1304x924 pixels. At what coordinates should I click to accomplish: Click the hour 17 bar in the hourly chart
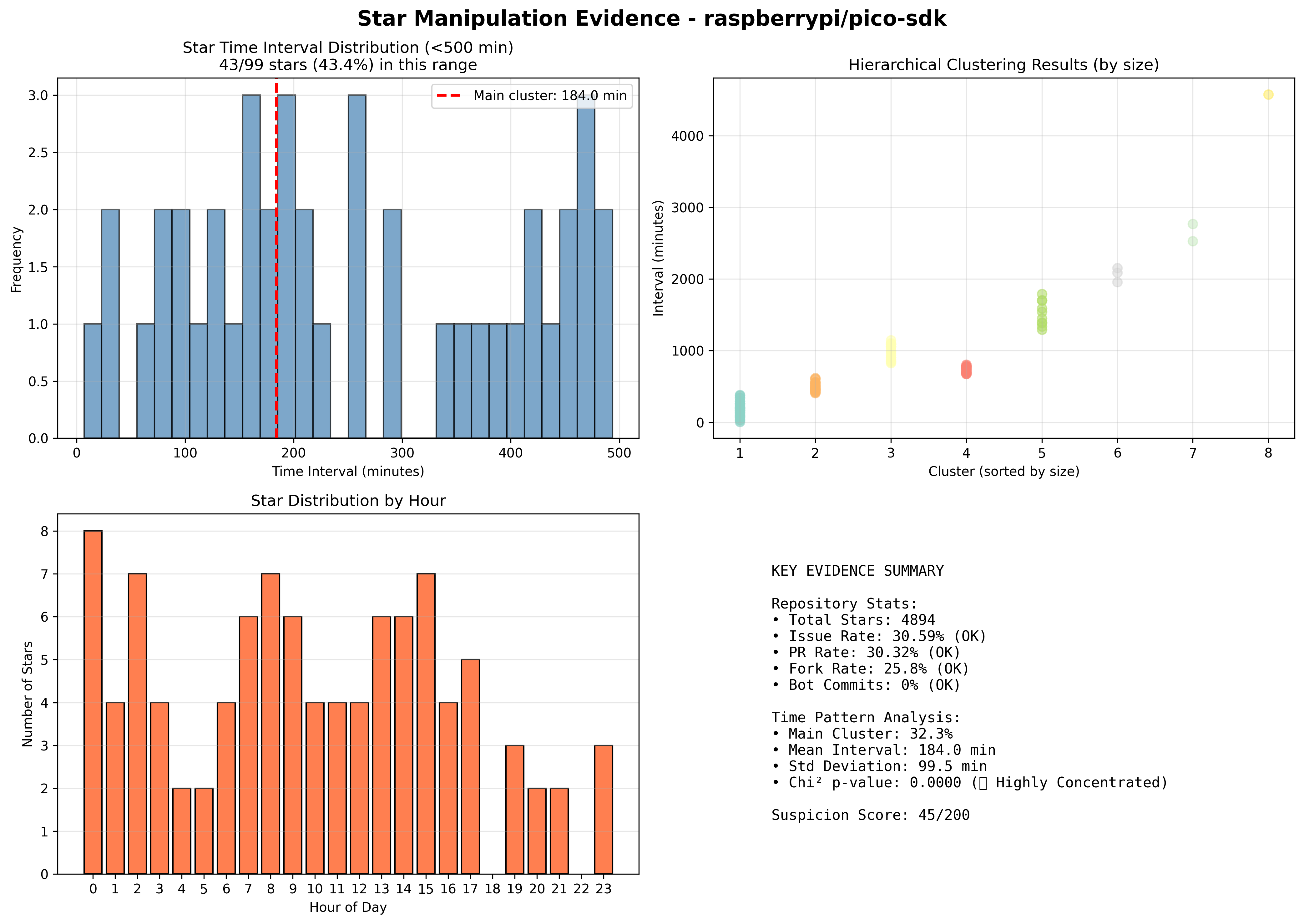click(x=470, y=766)
